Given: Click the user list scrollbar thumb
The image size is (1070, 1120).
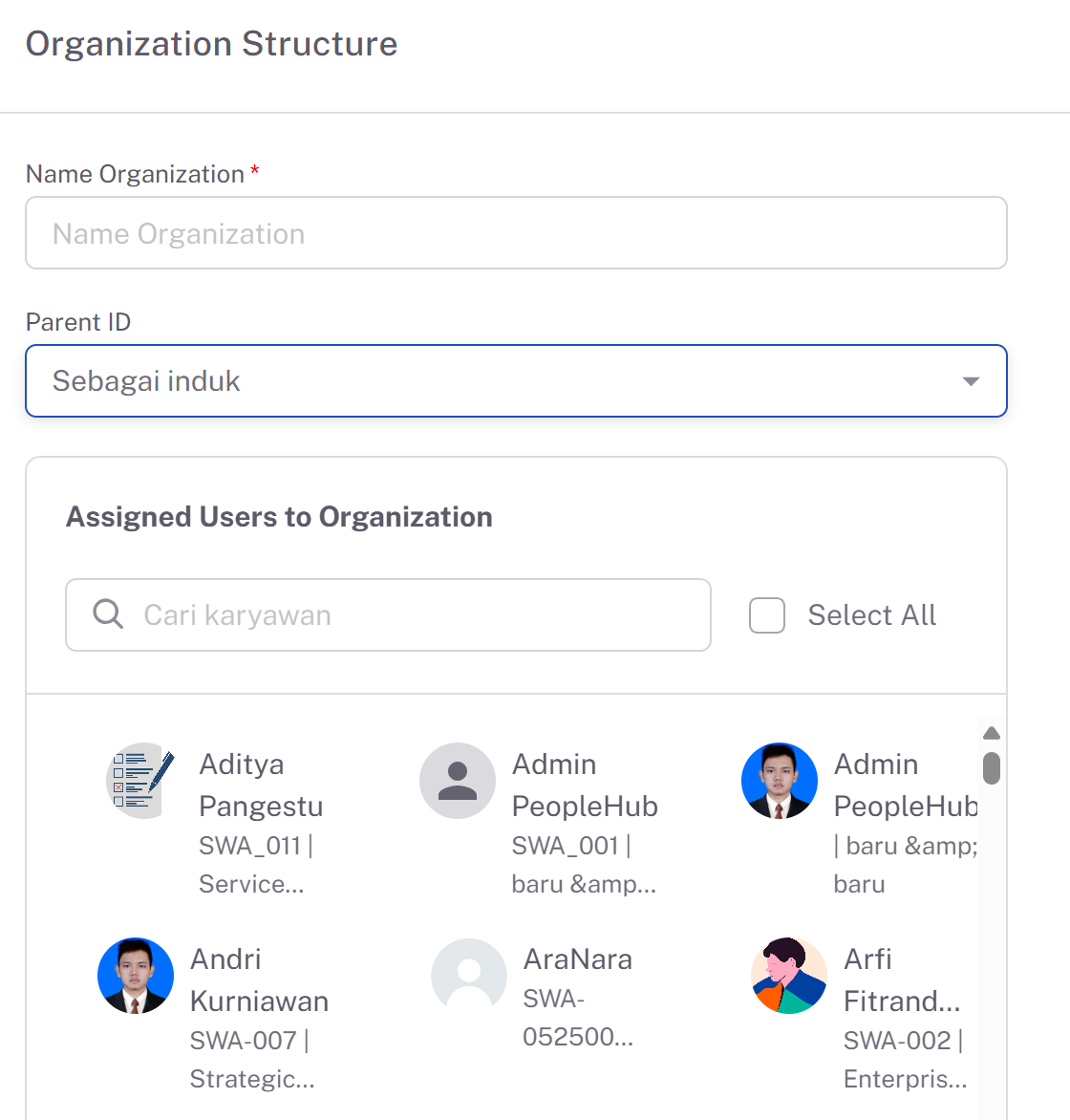Looking at the screenshot, I should point(992,768).
